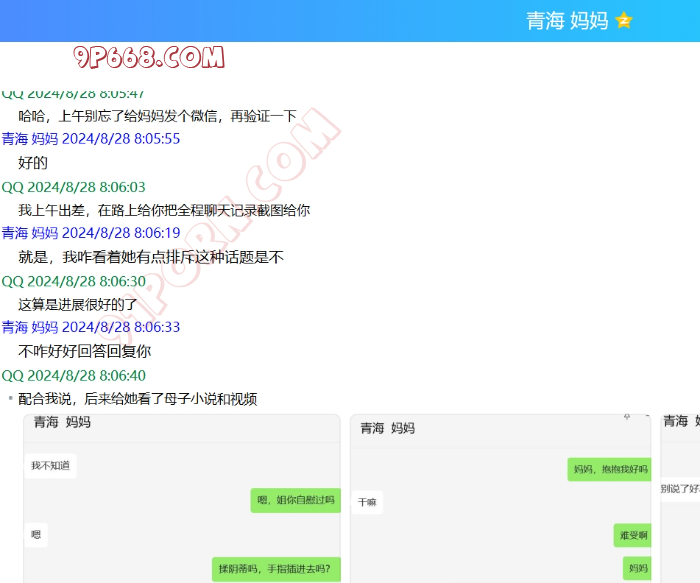The height and width of the screenshot is (583, 700).
Task: Select the header title 青海 妈妈
Action: [x=567, y=21]
